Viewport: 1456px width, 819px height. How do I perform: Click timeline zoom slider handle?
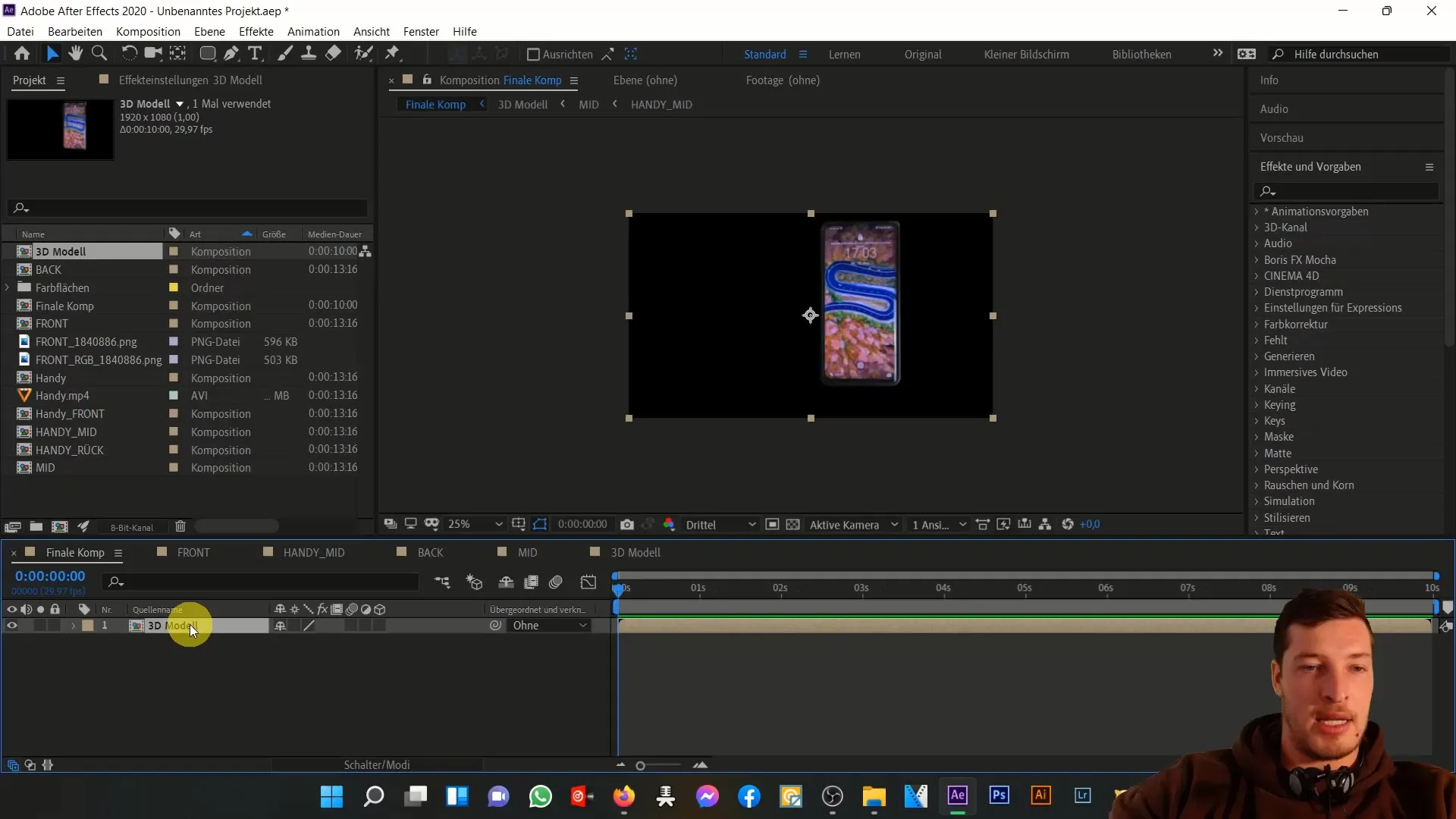point(640,766)
